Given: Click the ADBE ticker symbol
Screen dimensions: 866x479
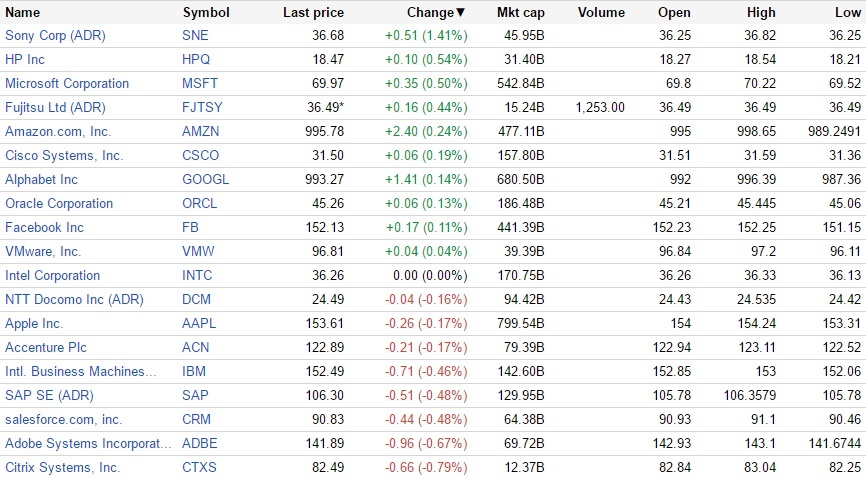Looking at the screenshot, I should (200, 444).
